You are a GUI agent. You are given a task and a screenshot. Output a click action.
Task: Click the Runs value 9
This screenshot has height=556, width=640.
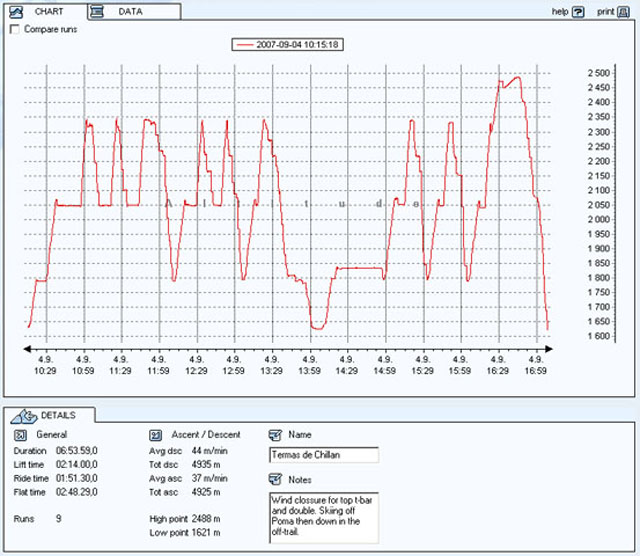click(59, 519)
